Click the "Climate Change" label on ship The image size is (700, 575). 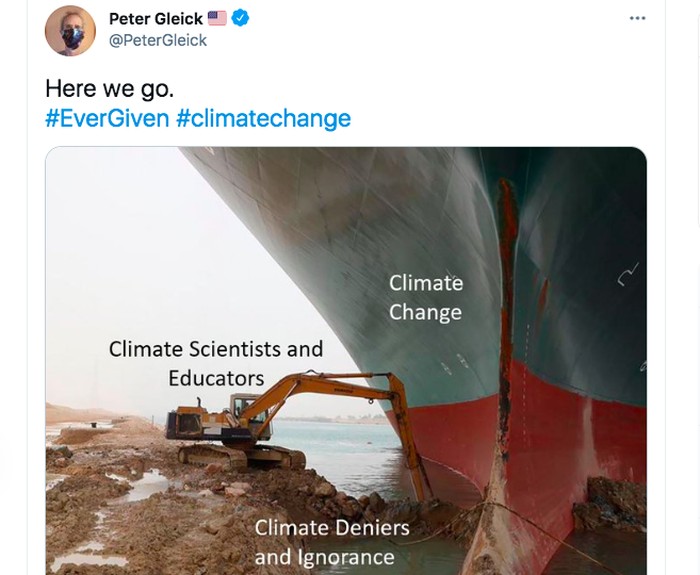426,297
